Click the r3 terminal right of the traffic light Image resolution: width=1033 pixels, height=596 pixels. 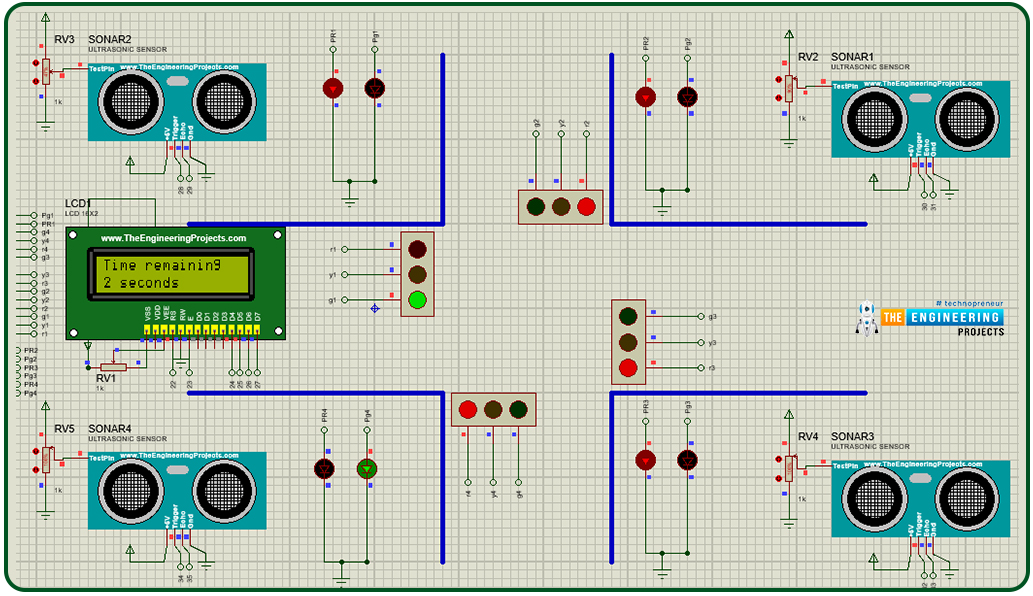[x=701, y=368]
